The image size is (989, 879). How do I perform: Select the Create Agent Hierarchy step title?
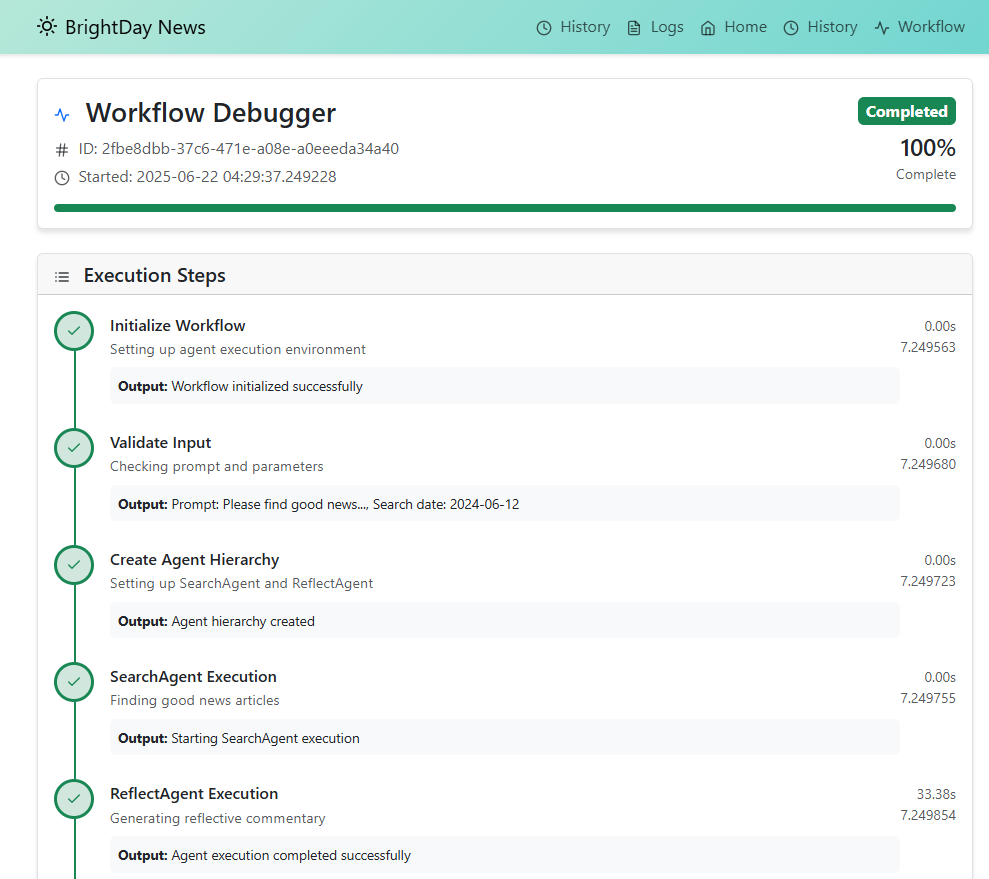click(x=194, y=560)
